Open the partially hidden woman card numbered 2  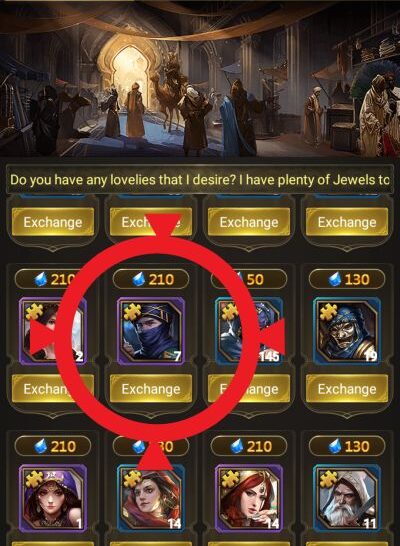53,331
